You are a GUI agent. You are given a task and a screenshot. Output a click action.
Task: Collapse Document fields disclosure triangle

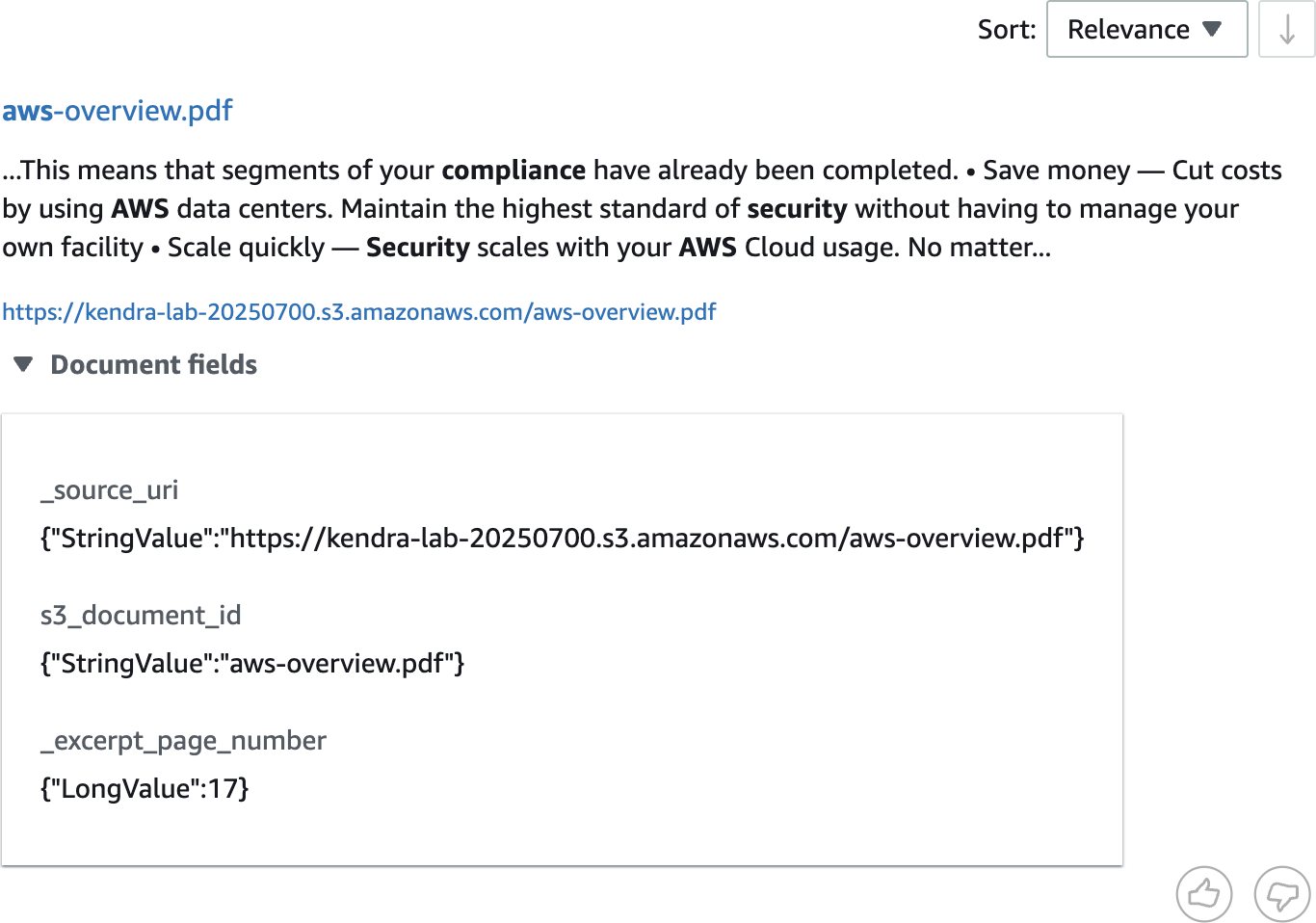click(23, 364)
